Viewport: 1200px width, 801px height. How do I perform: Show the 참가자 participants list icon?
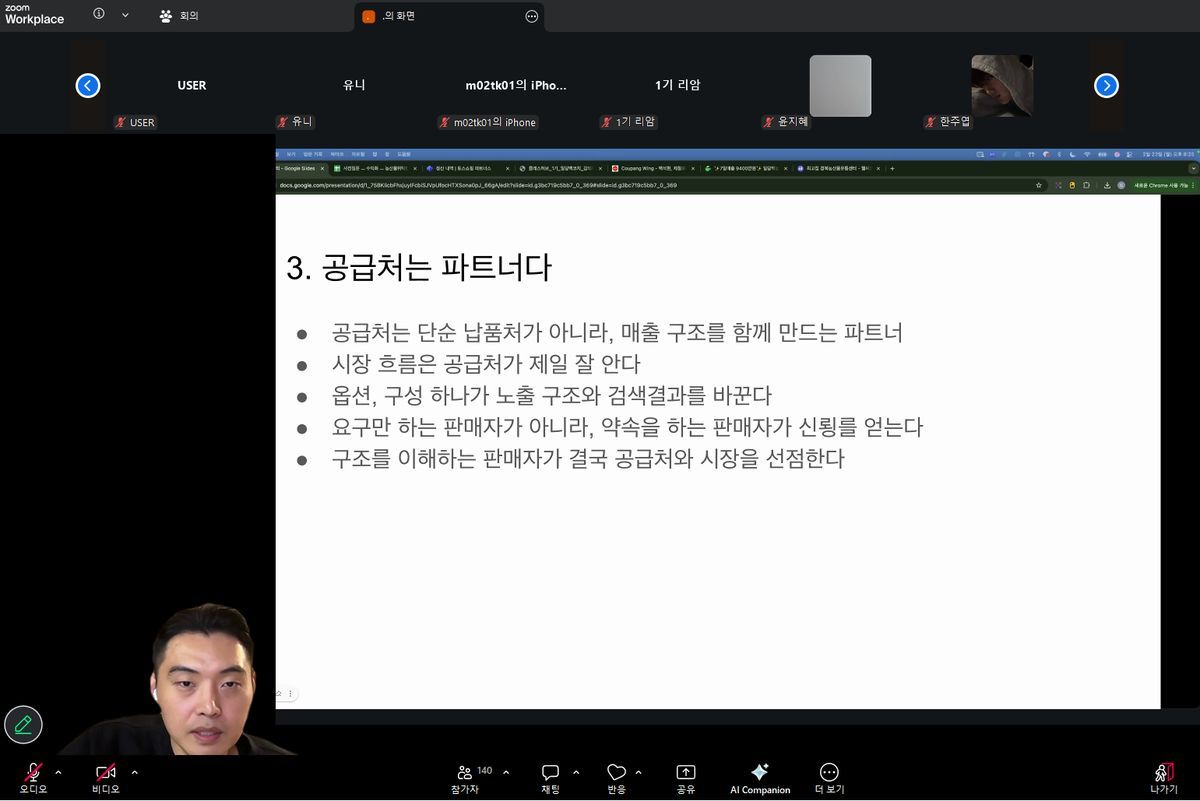[465, 772]
